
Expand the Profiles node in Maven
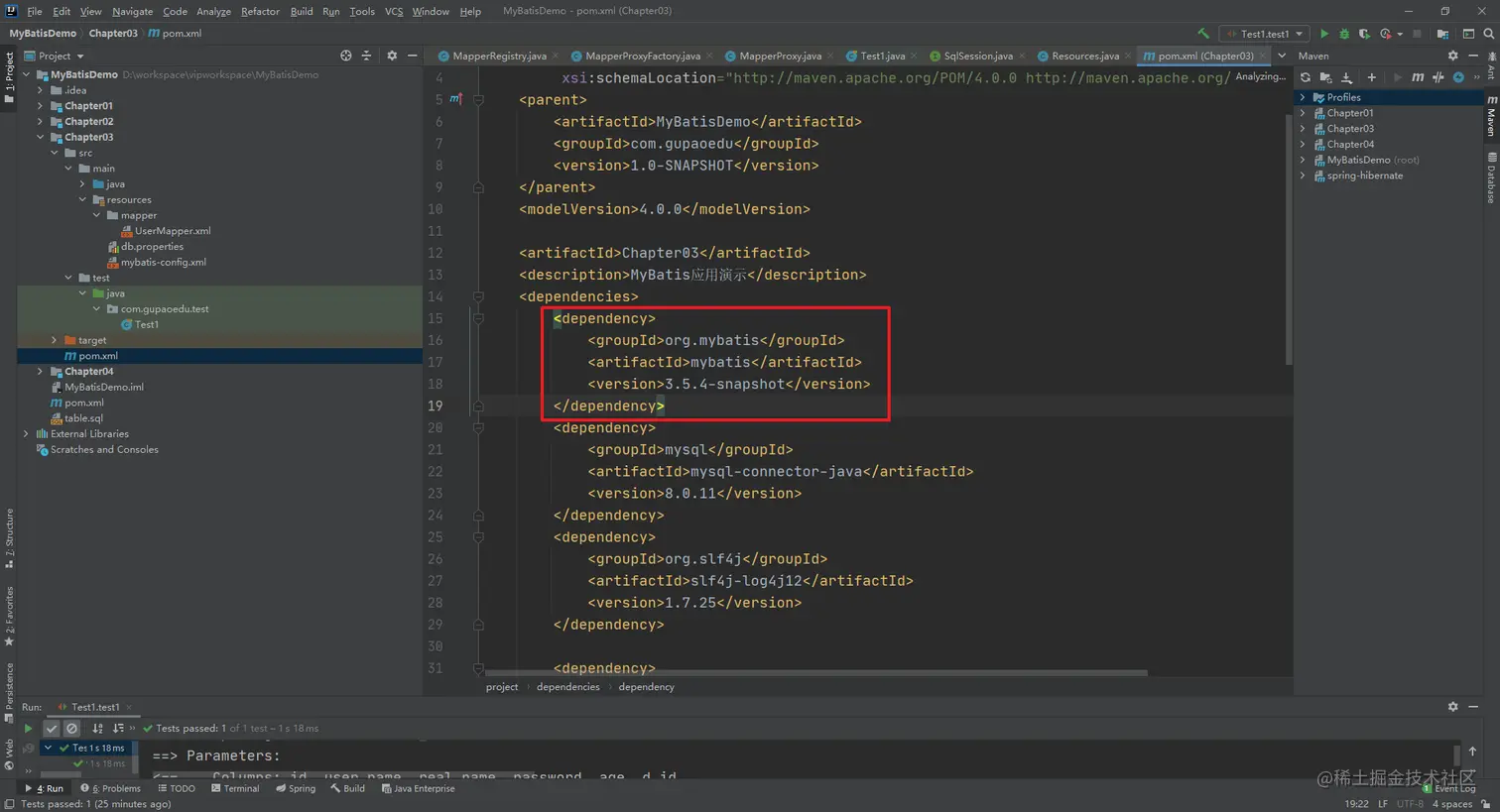point(1303,97)
